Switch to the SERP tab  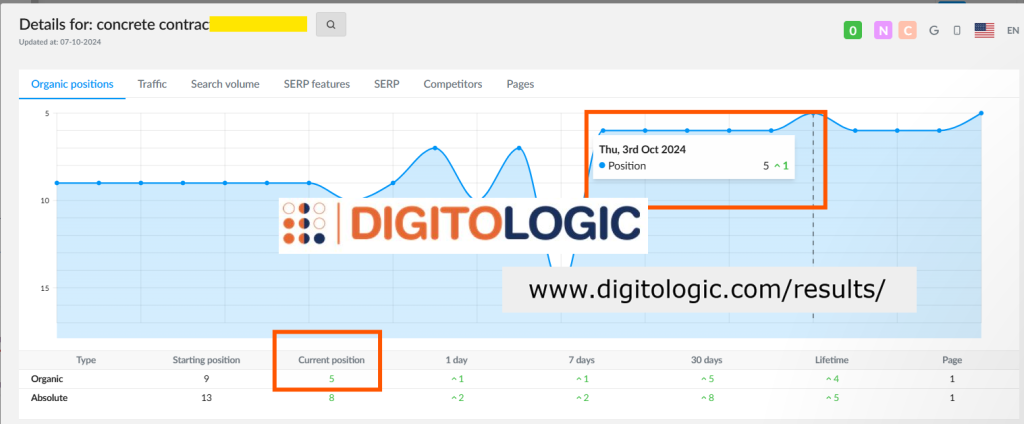click(x=387, y=84)
